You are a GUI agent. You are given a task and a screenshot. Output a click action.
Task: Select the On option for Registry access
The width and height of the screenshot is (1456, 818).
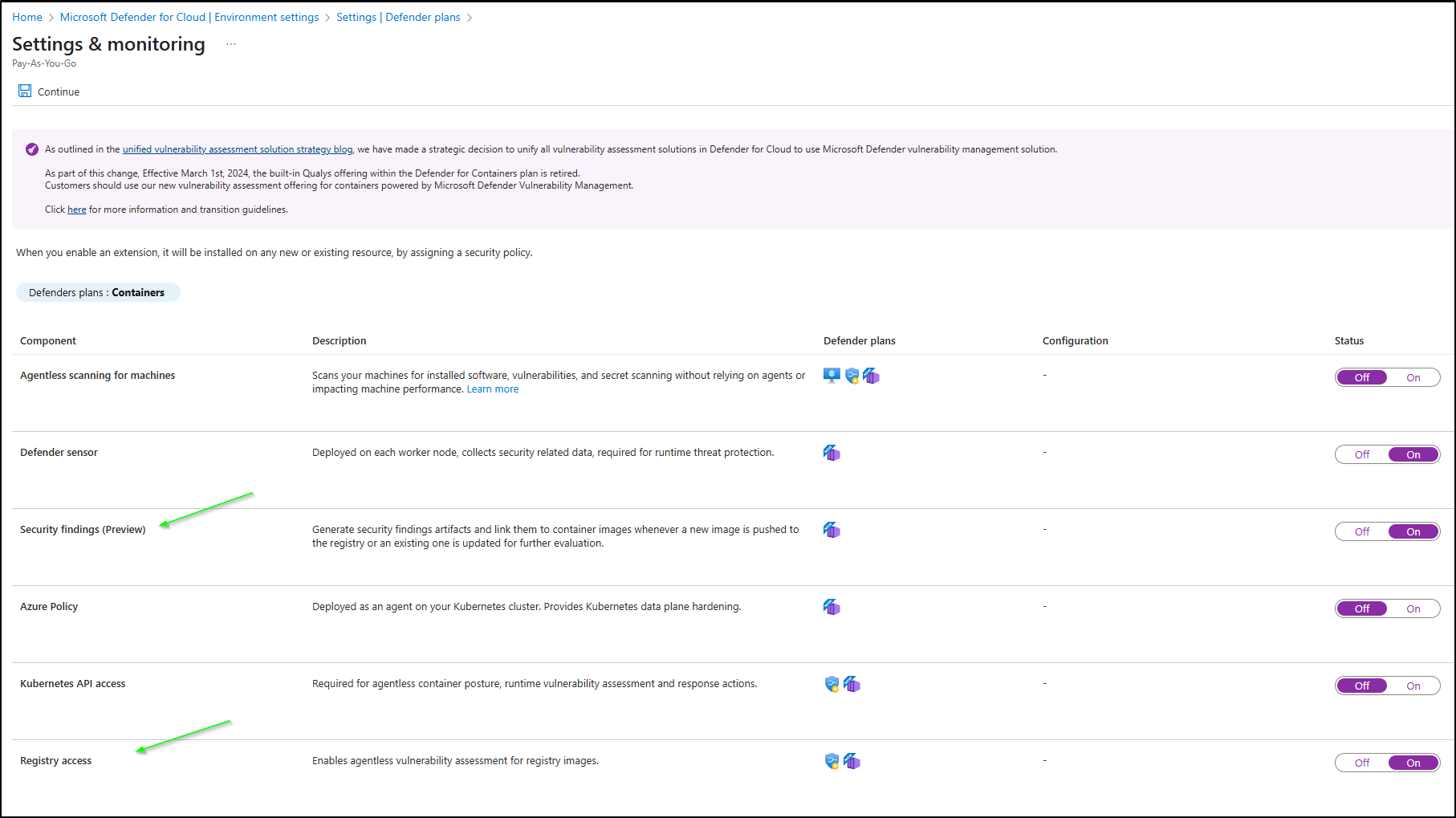pos(1413,763)
